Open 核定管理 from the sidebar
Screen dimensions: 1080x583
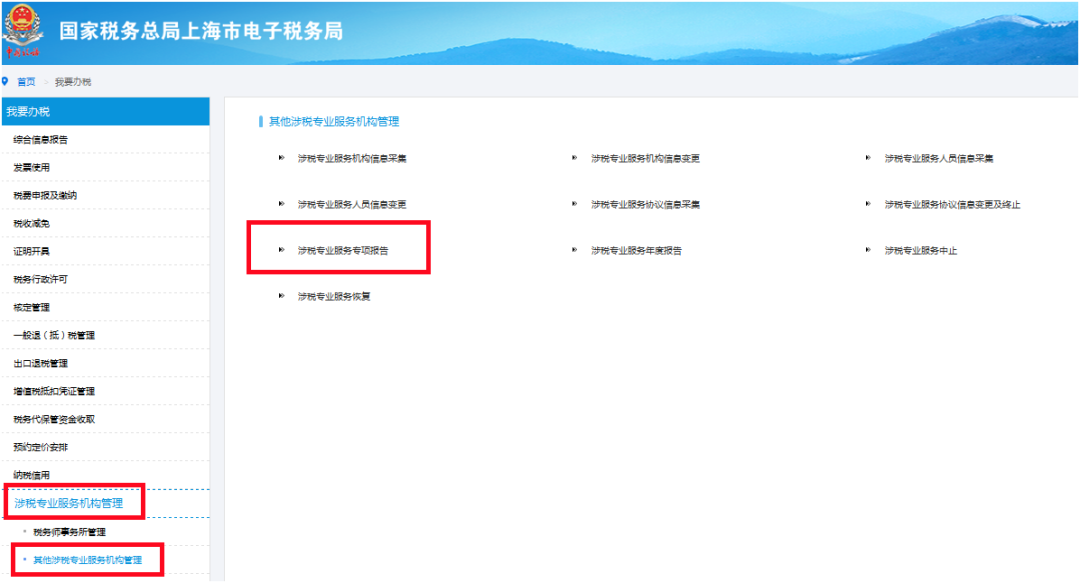(105, 307)
